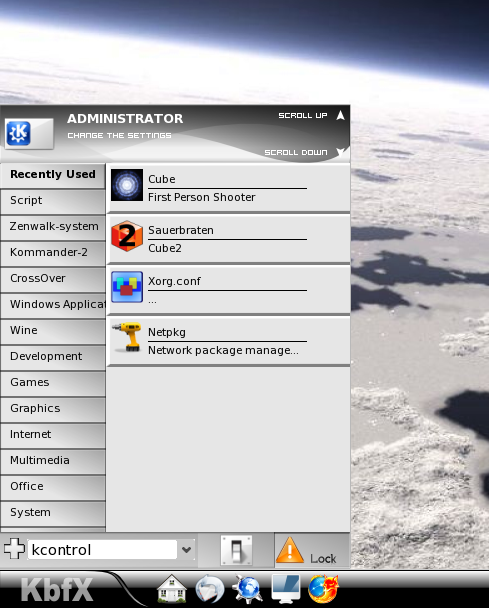Screen dimensions: 489x608
Task: Open Xorg.conf entry icon
Action: (127, 287)
